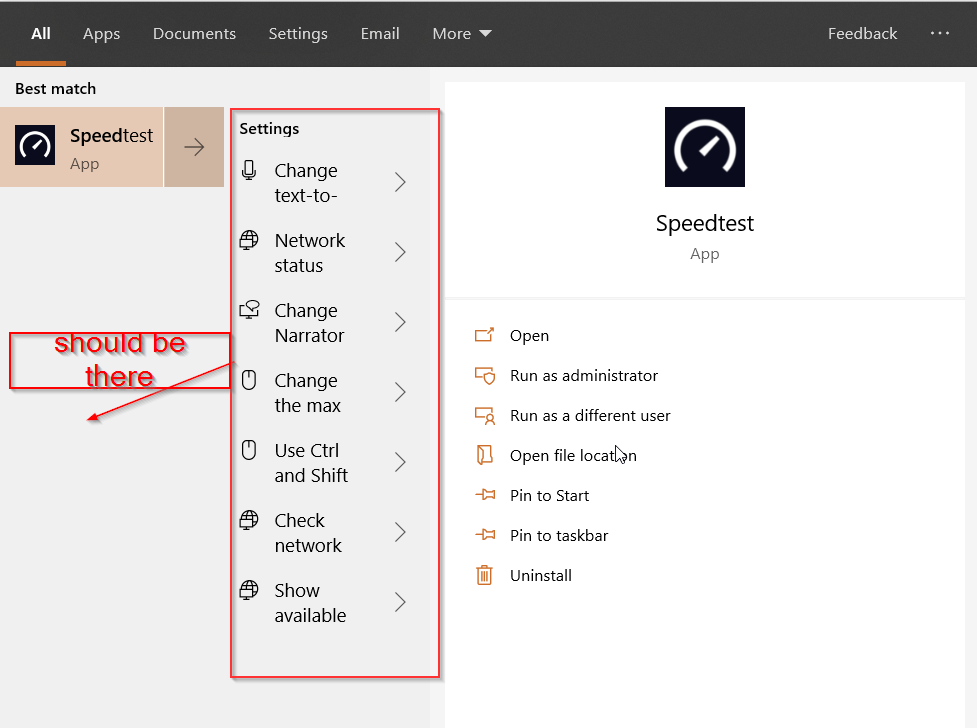Select the Settings search tab
This screenshot has width=977, height=728.
[298, 34]
